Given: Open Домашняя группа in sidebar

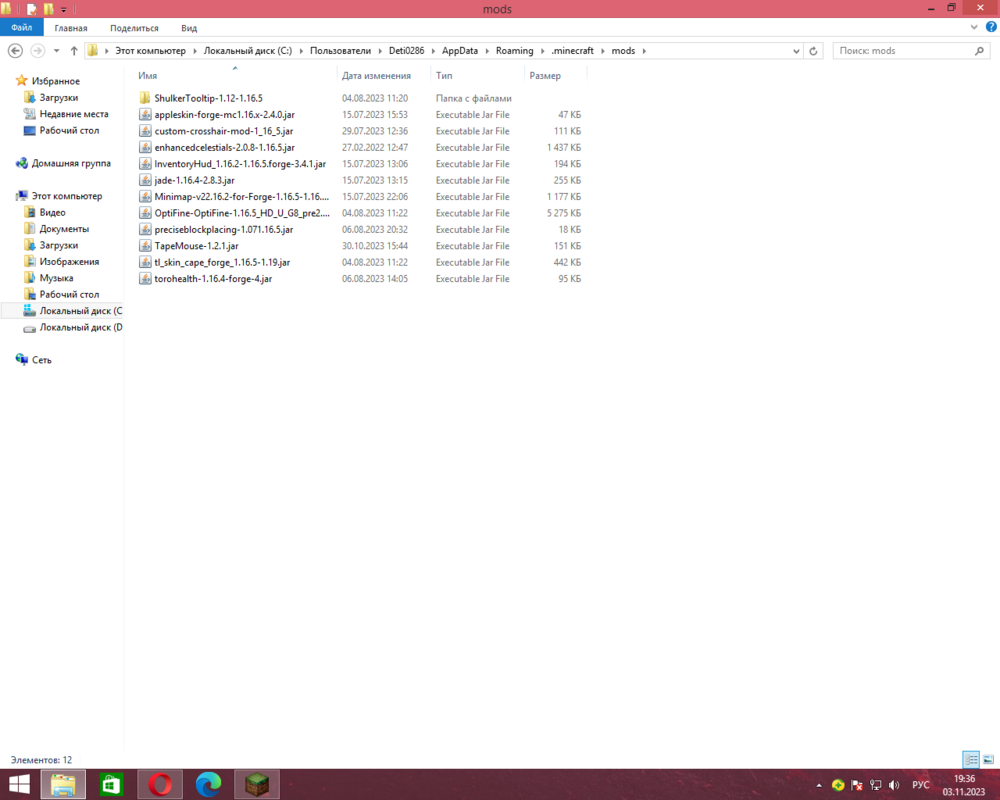Looking at the screenshot, I should [x=71, y=163].
